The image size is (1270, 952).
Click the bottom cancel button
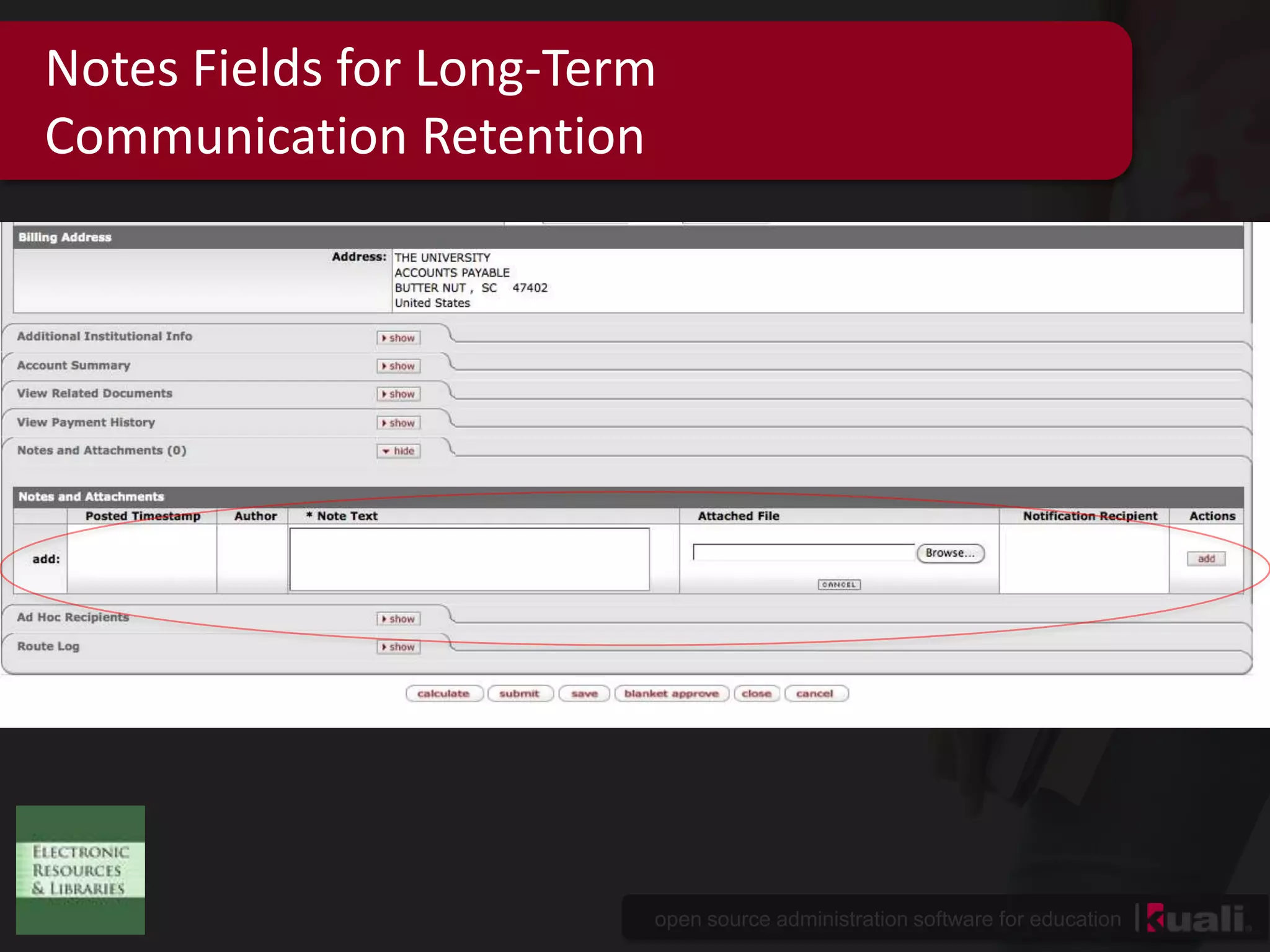815,694
